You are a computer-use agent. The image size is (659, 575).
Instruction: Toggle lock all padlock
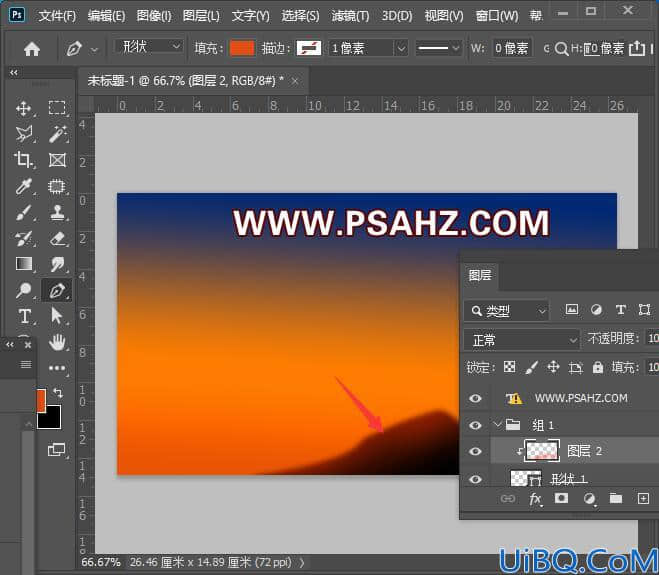[x=597, y=367]
